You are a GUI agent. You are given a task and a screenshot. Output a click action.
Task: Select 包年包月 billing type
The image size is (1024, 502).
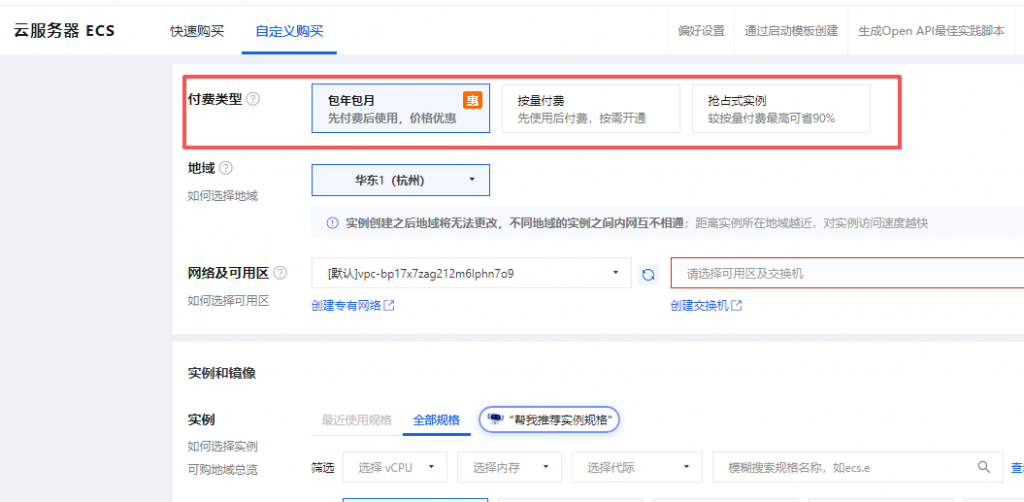(x=400, y=108)
